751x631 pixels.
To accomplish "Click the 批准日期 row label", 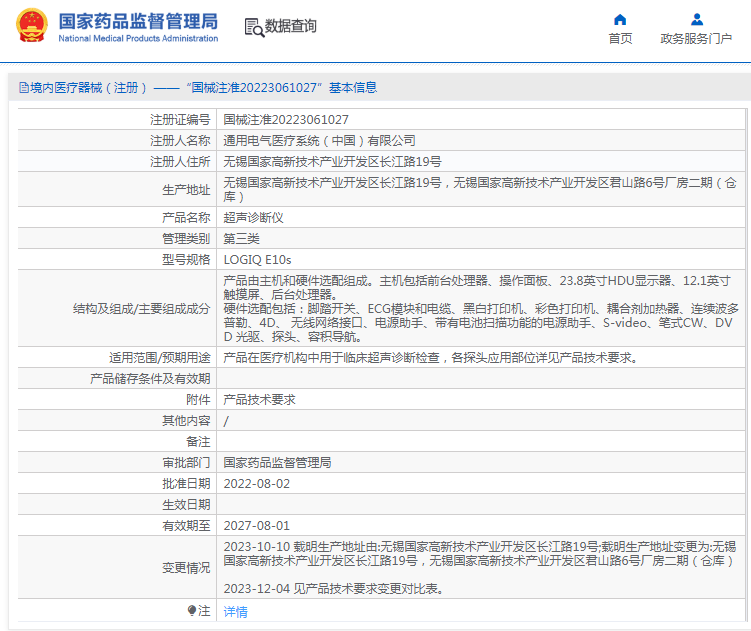I will 186,484.
